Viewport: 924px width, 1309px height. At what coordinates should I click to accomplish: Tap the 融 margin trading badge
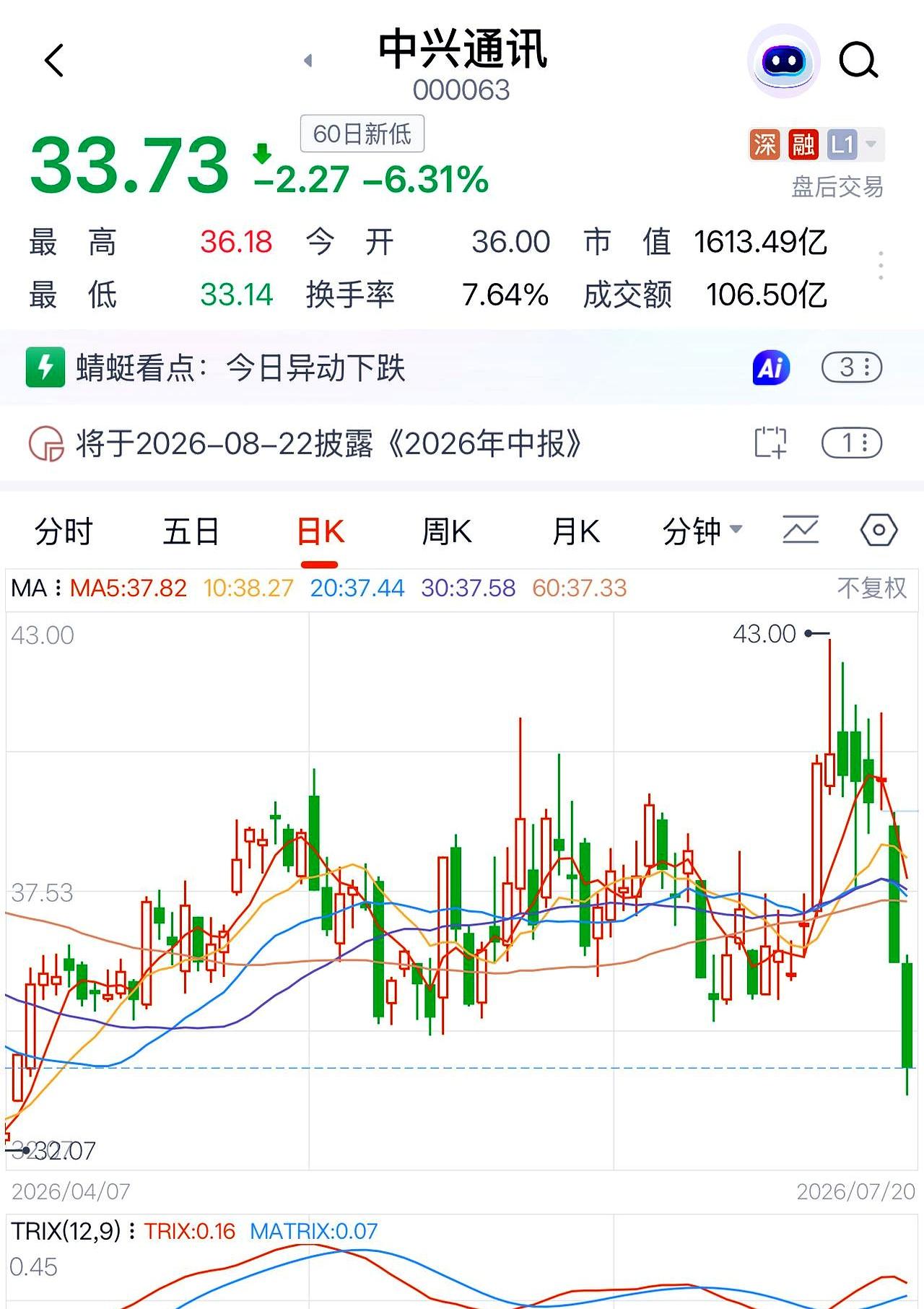click(x=803, y=144)
